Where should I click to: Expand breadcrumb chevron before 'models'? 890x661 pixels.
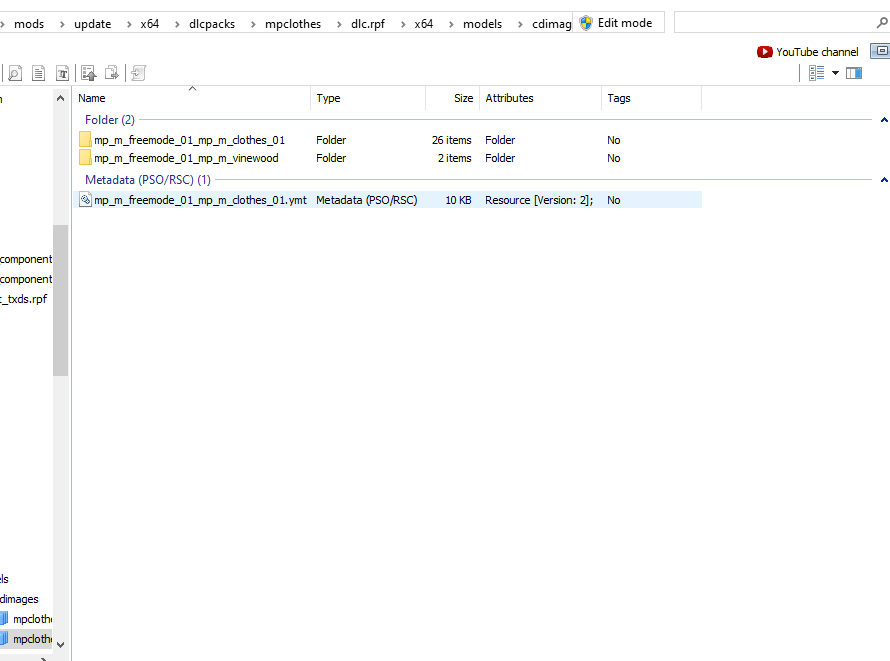point(451,24)
